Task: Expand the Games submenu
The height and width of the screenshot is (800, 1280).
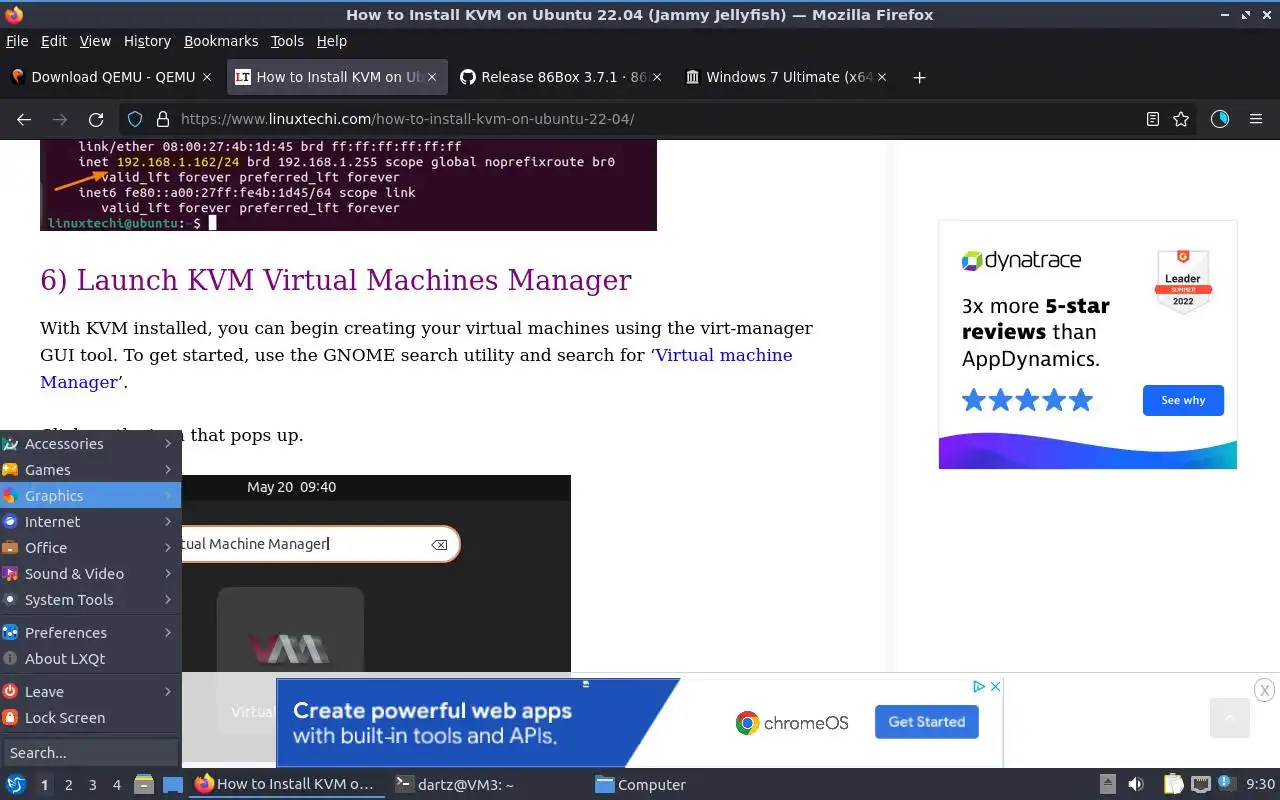Action: coord(90,470)
